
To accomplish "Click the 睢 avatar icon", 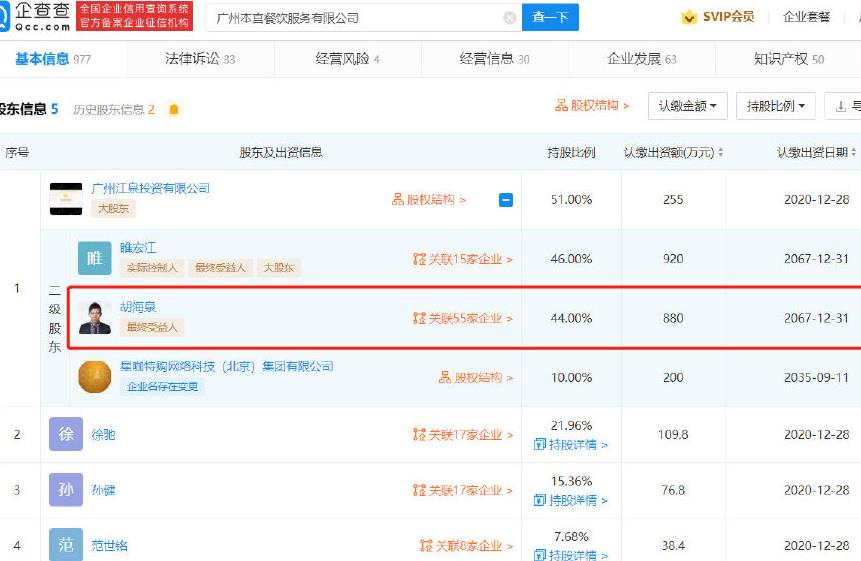I will coord(94,258).
